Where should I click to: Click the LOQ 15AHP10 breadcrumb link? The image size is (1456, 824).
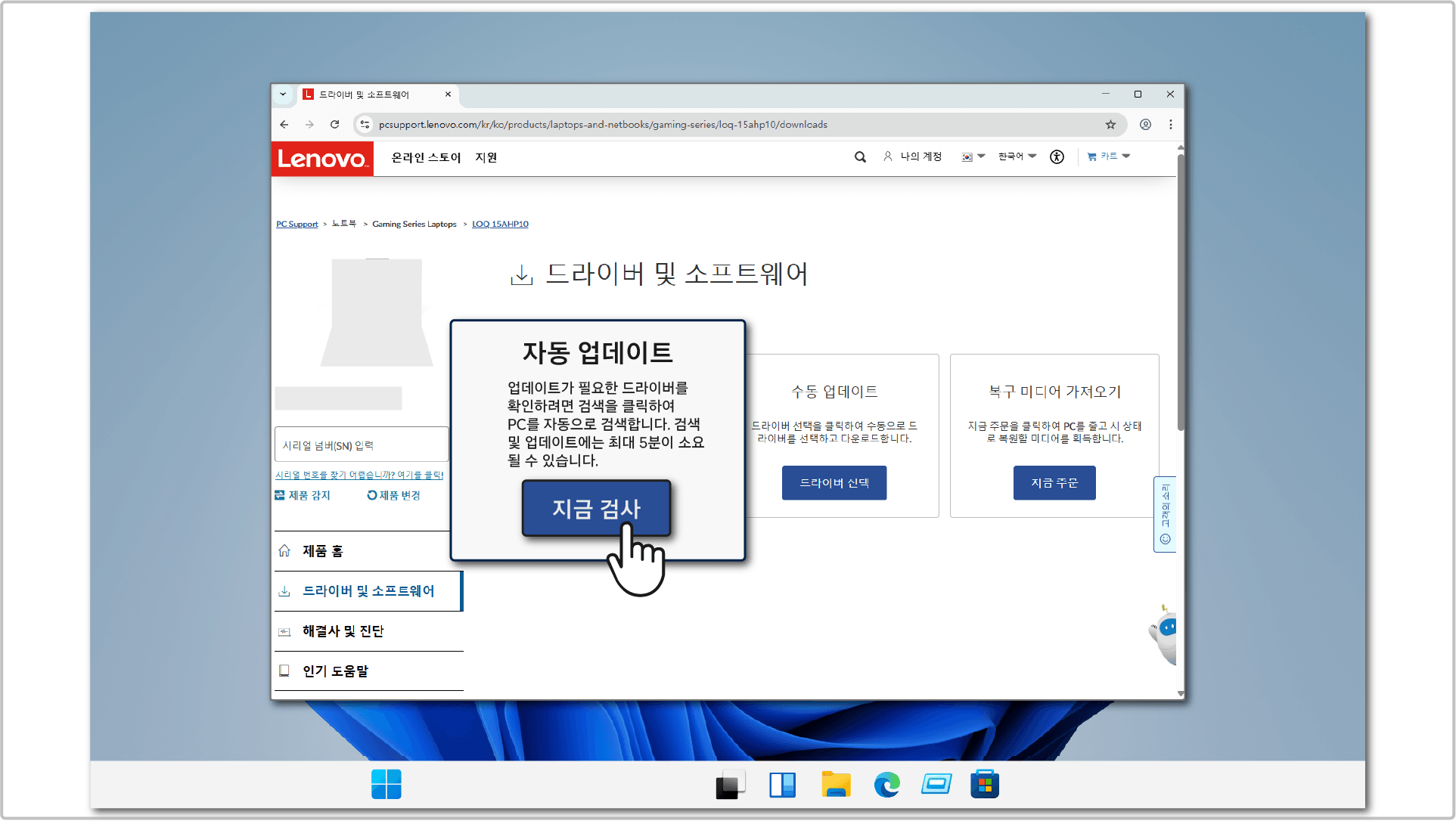tap(500, 224)
